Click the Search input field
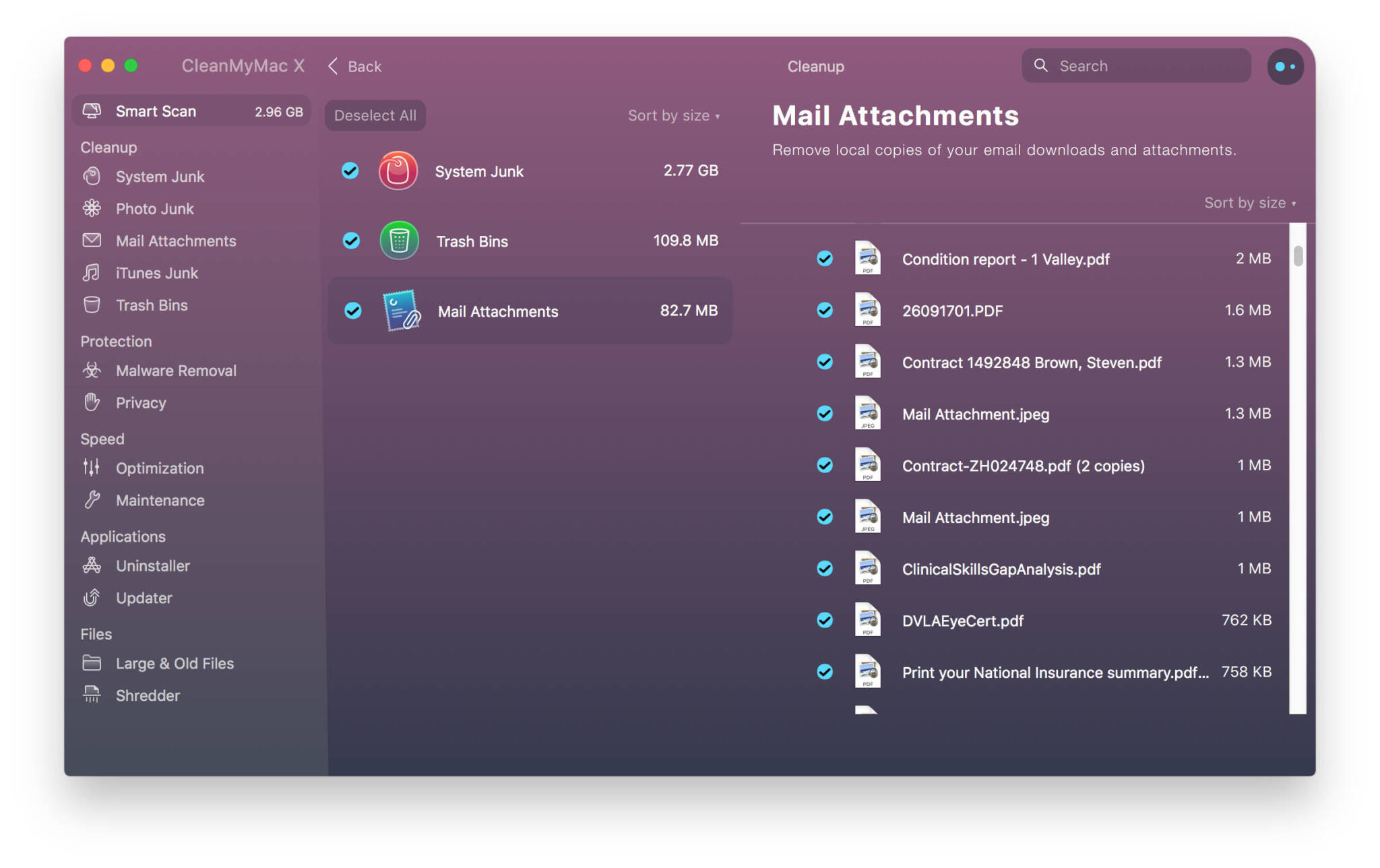 pyautogui.click(x=1136, y=65)
